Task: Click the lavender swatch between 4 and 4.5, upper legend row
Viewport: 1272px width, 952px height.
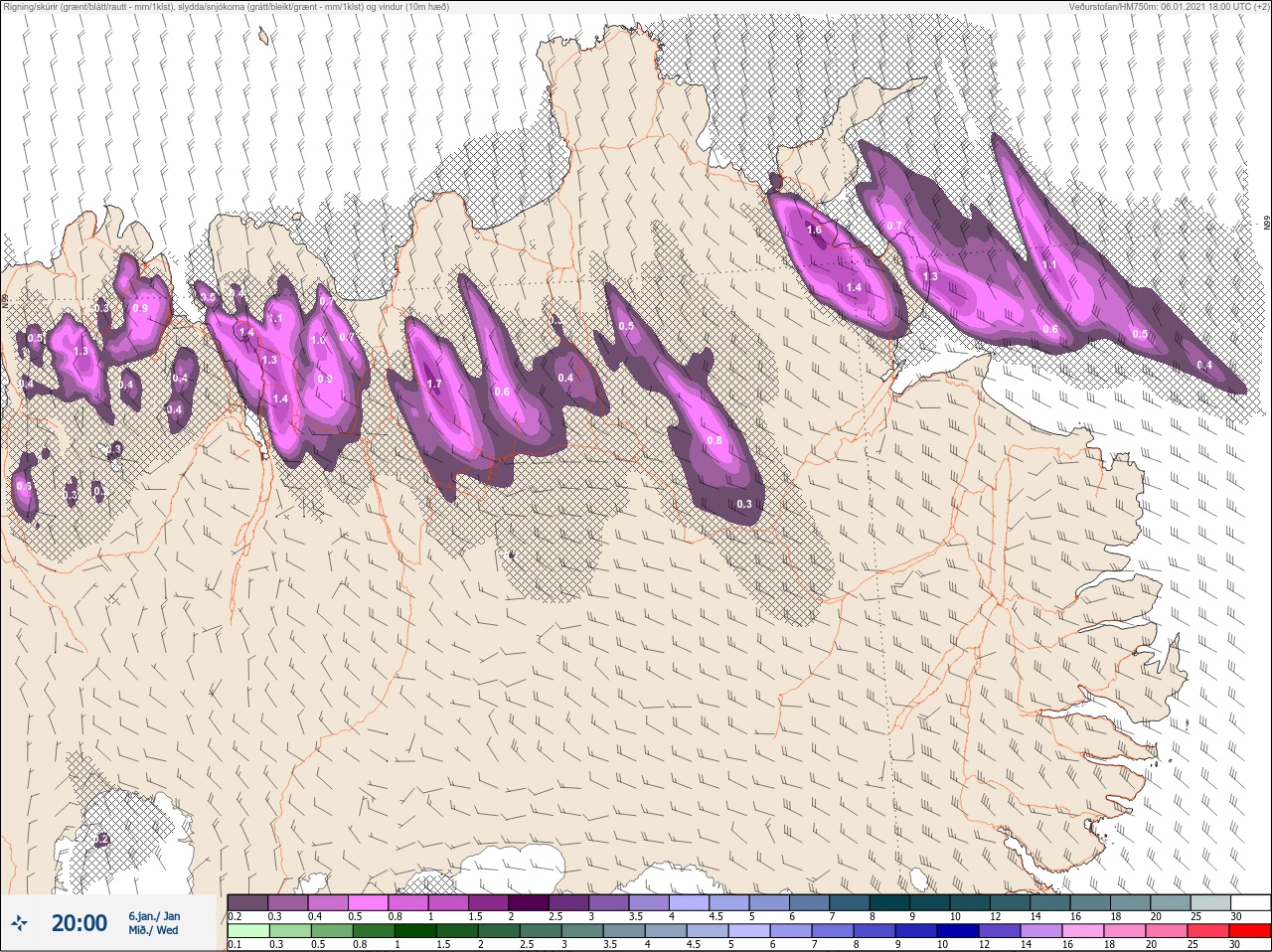Action: pyautogui.click(x=689, y=902)
